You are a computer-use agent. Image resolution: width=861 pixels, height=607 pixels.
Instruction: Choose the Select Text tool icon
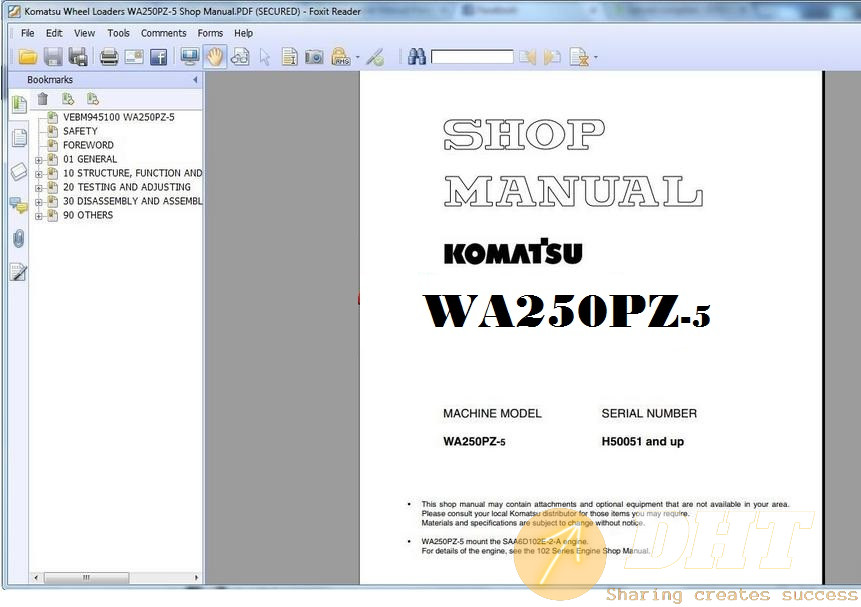click(289, 57)
